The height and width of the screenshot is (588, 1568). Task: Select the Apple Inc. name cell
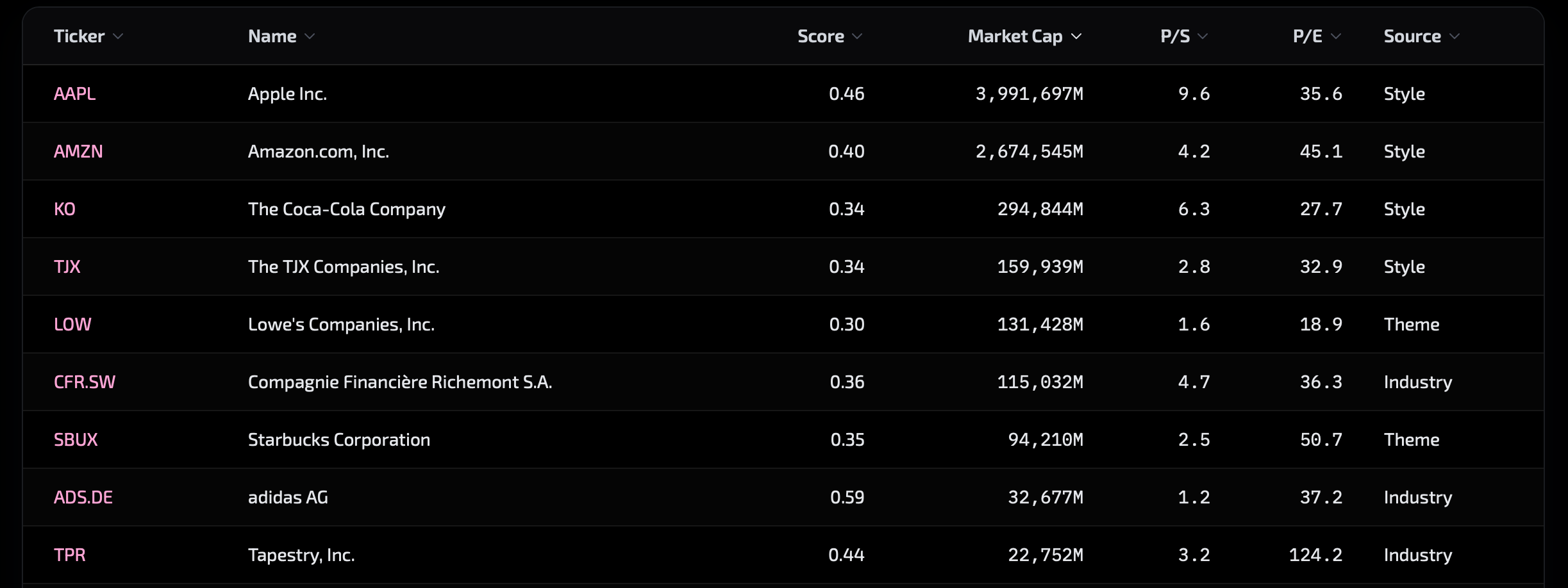click(x=287, y=94)
